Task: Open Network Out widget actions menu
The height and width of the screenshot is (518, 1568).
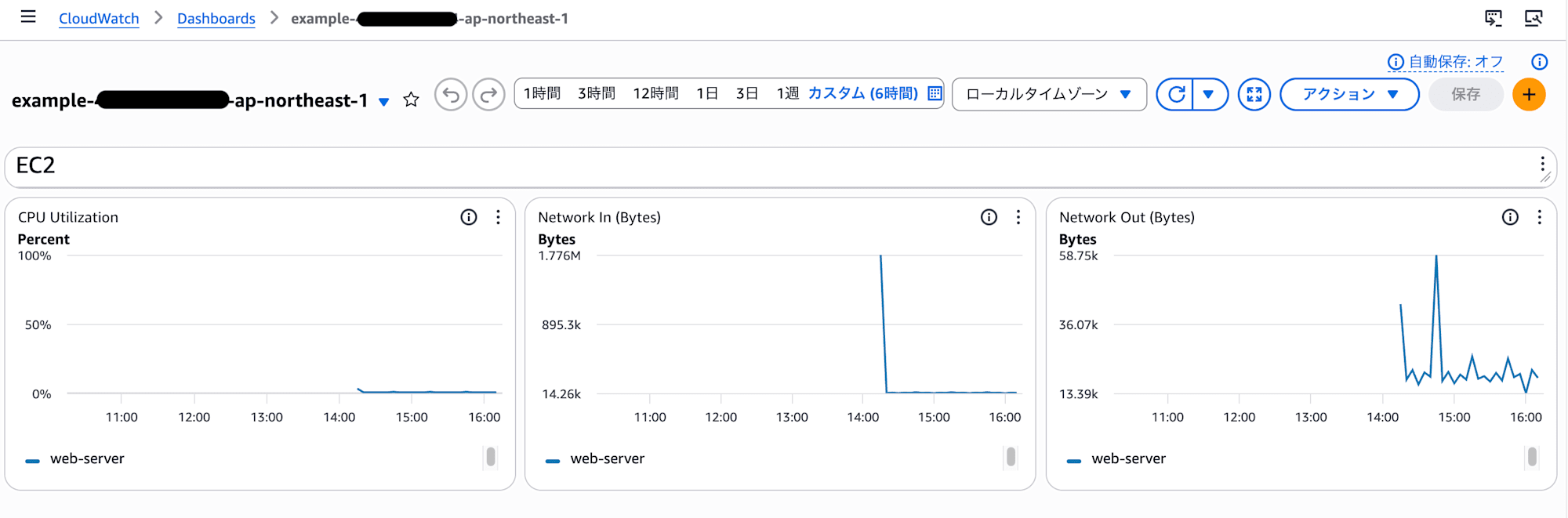Action: tap(1540, 217)
